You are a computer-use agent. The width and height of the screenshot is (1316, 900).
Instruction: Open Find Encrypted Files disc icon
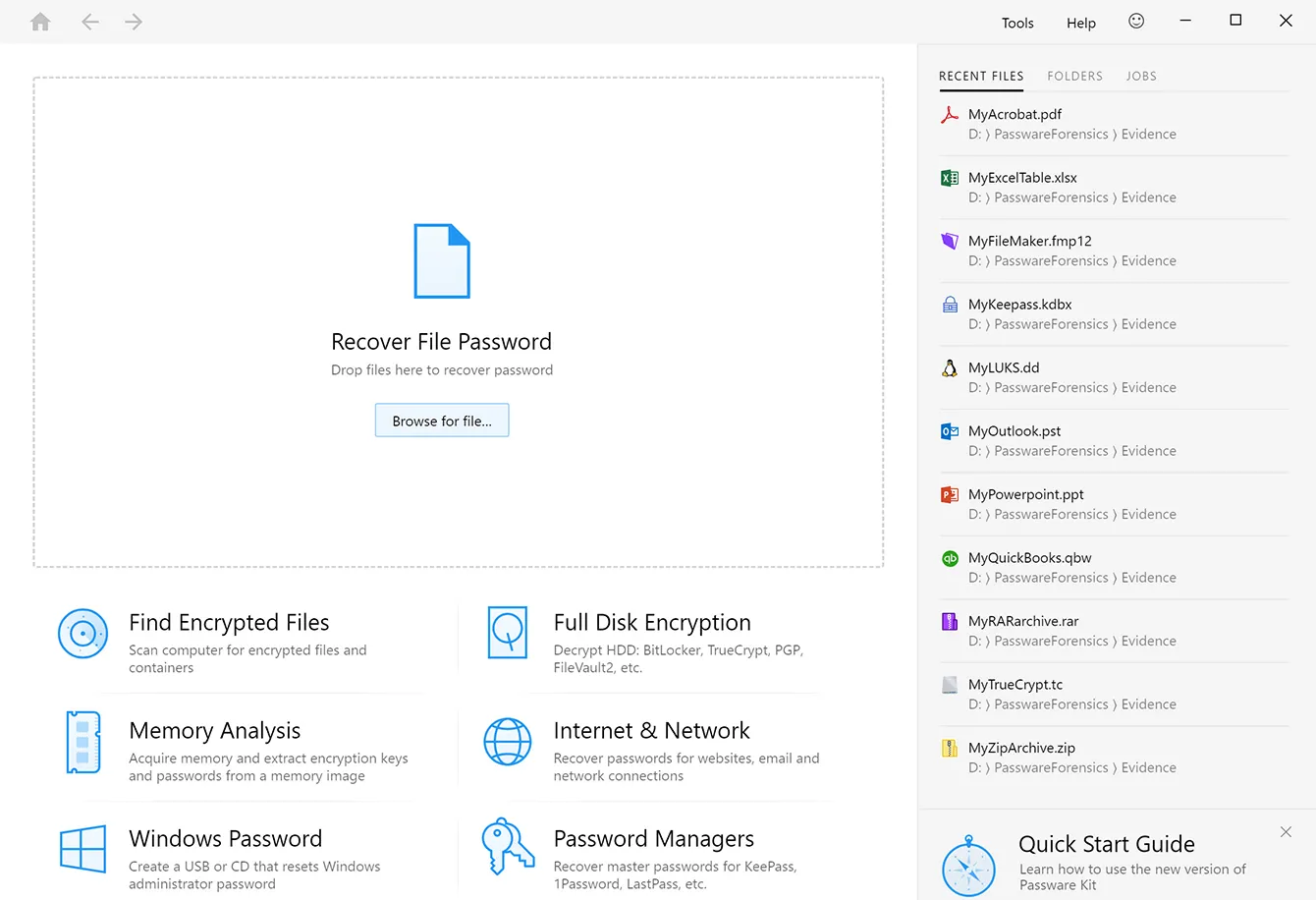click(x=82, y=634)
